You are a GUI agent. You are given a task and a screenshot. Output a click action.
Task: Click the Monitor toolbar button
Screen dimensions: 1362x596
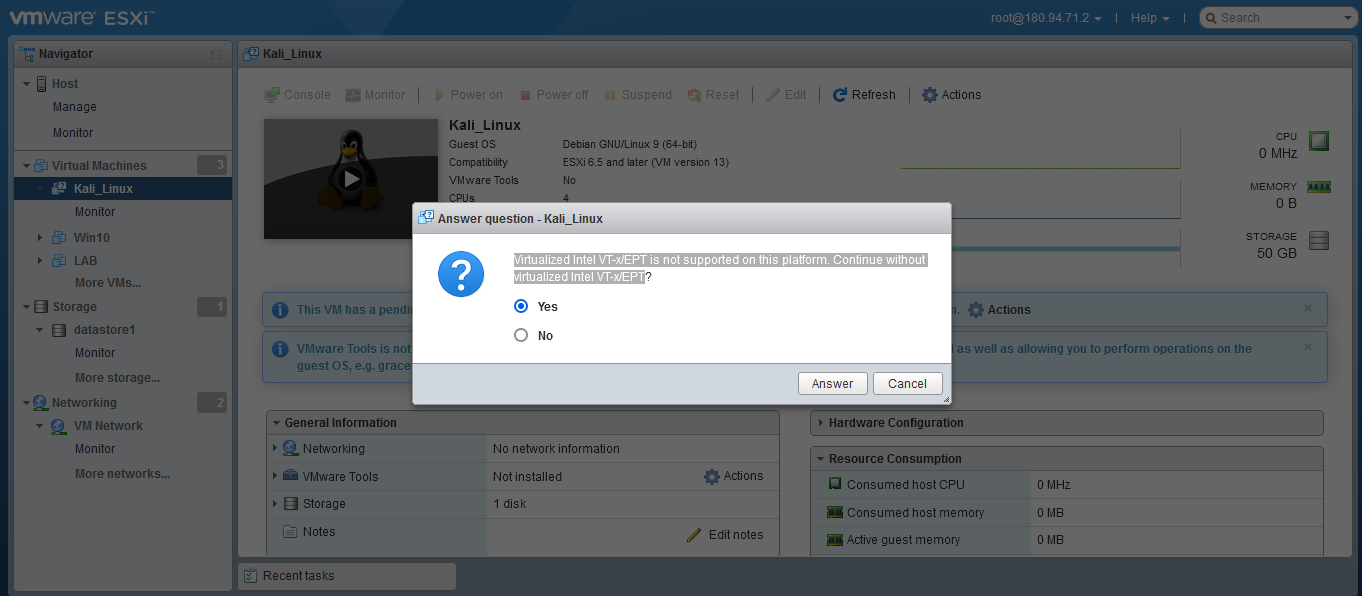(x=375, y=95)
